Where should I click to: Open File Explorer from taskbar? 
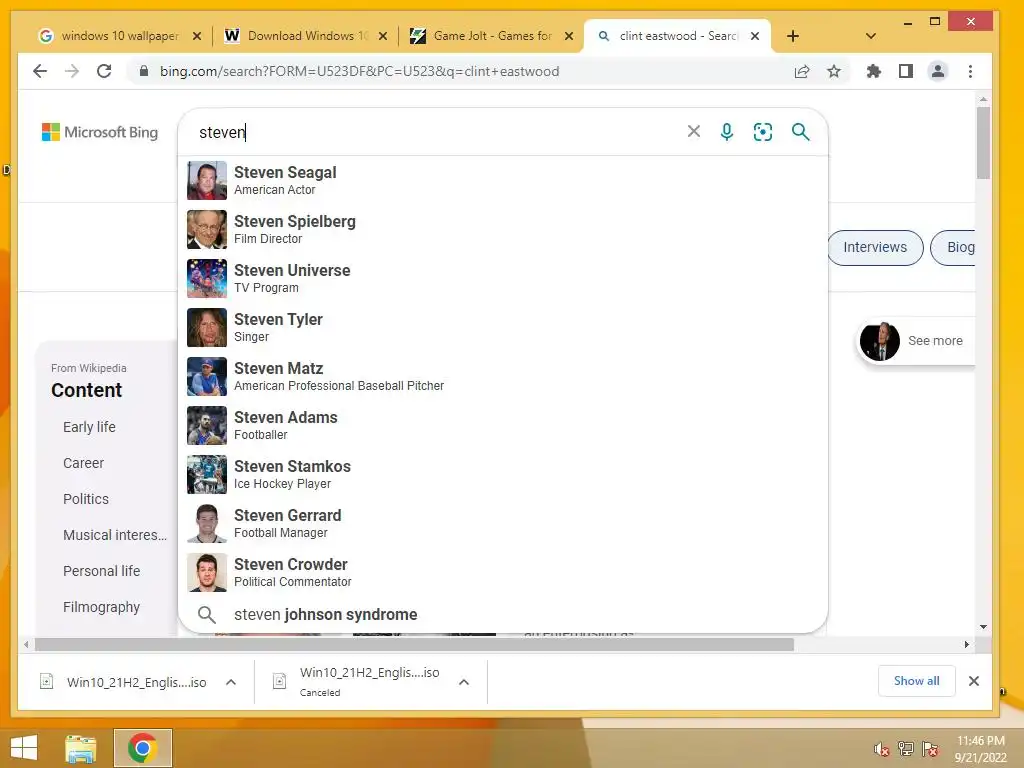coord(80,748)
